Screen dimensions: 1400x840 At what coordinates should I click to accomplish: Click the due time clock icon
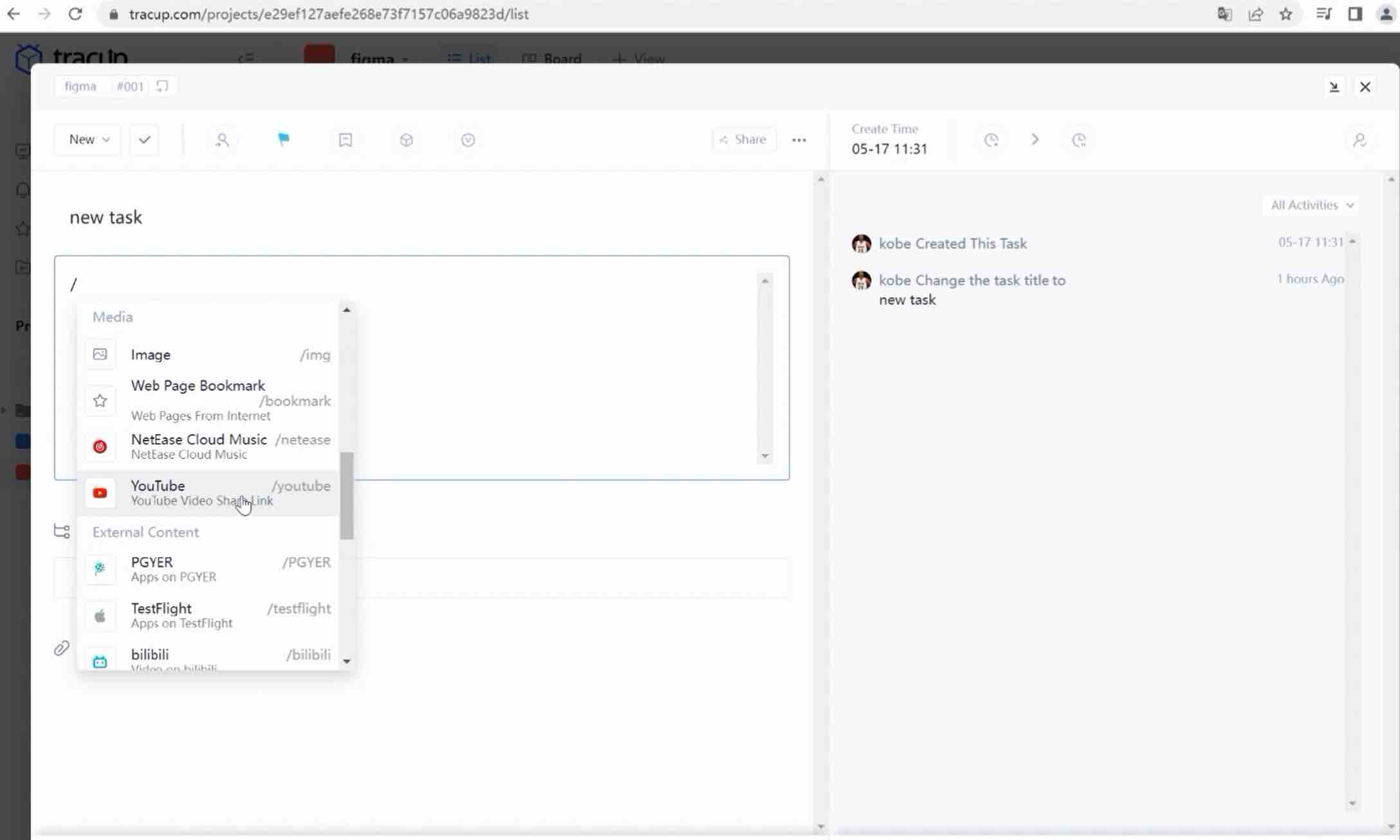point(1079,140)
